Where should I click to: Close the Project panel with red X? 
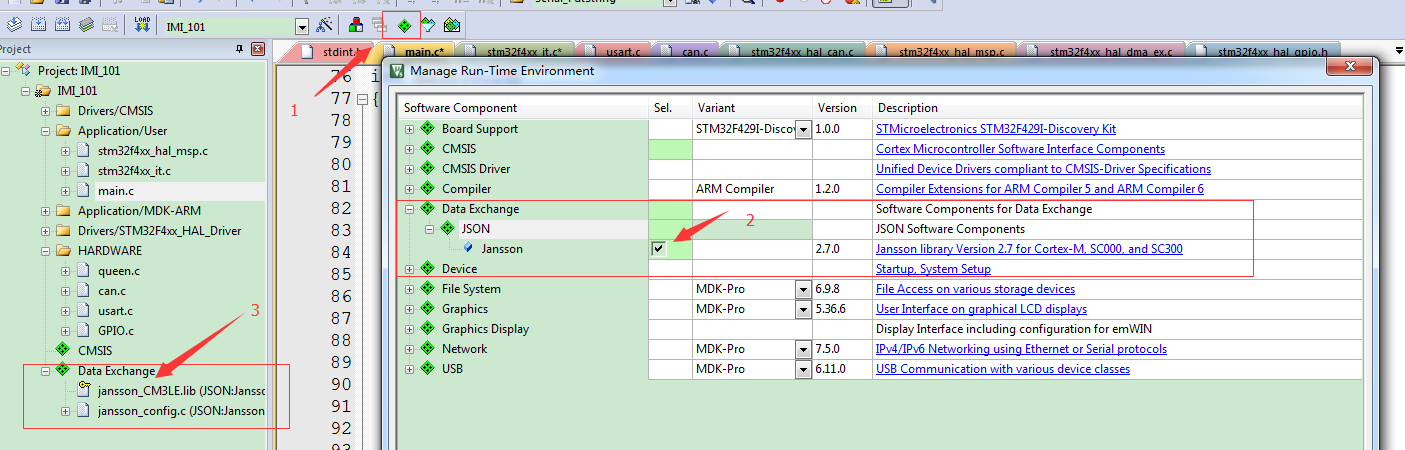257,49
